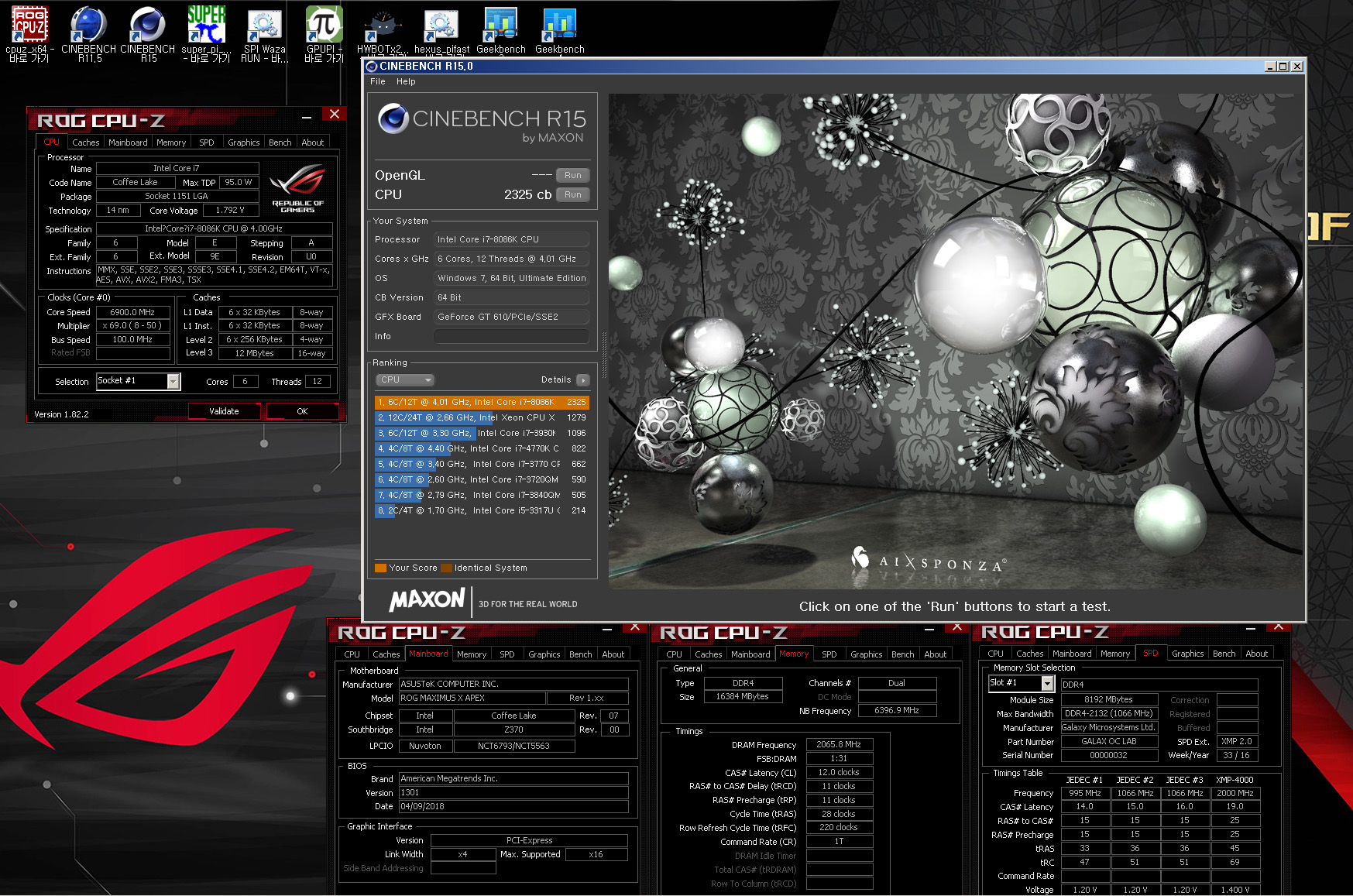The image size is (1353, 896).
Task: Minimize the CPU-Z SPD window
Action: tap(1251, 630)
